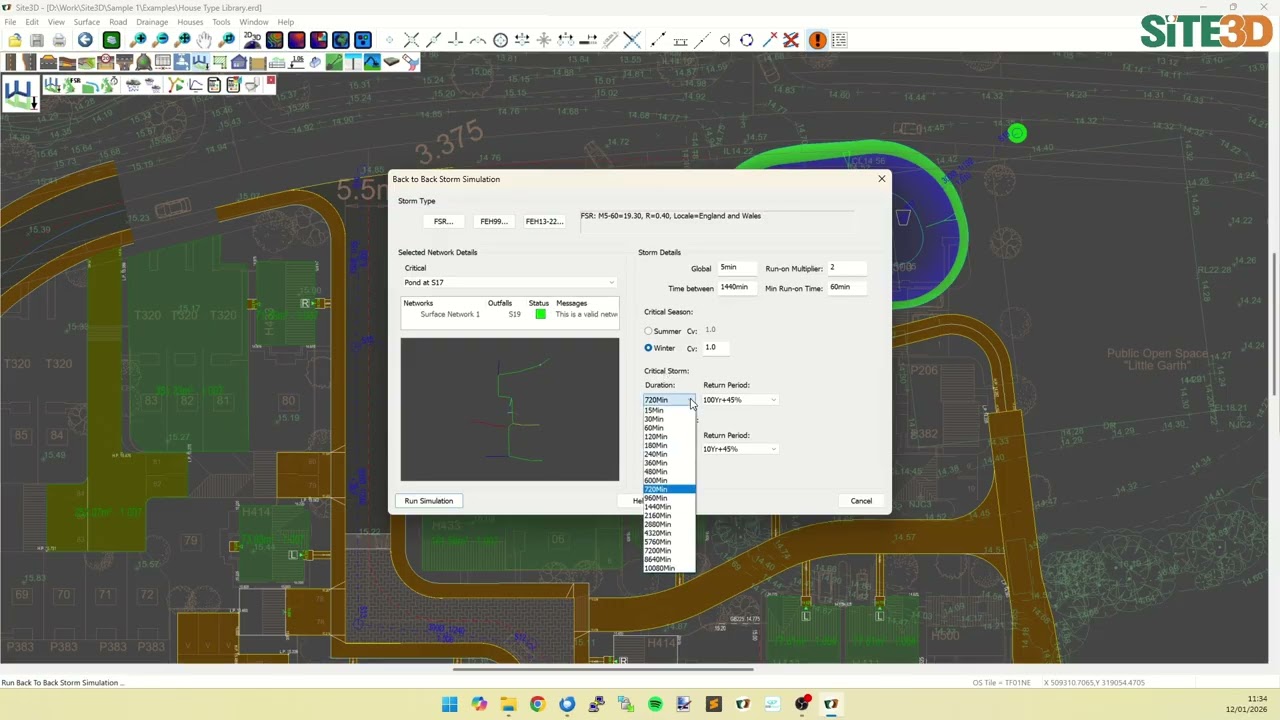Screen dimensions: 1280x720
Task: Open the Tools menu
Action: pyautogui.click(x=221, y=22)
